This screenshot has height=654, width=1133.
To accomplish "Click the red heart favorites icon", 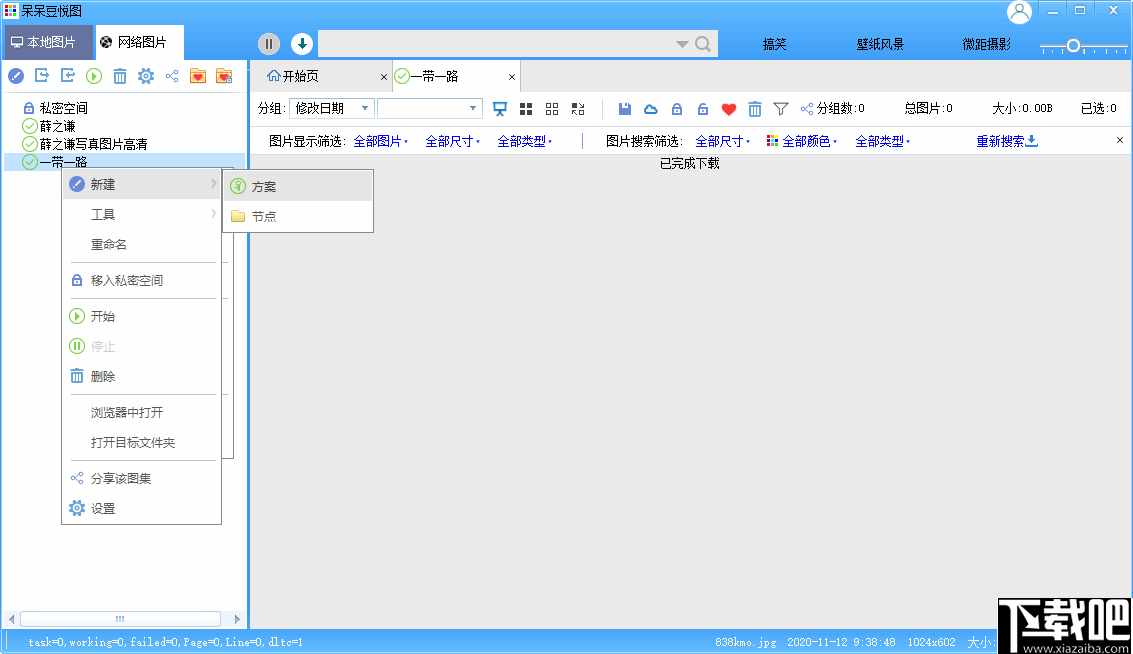I will coord(730,108).
